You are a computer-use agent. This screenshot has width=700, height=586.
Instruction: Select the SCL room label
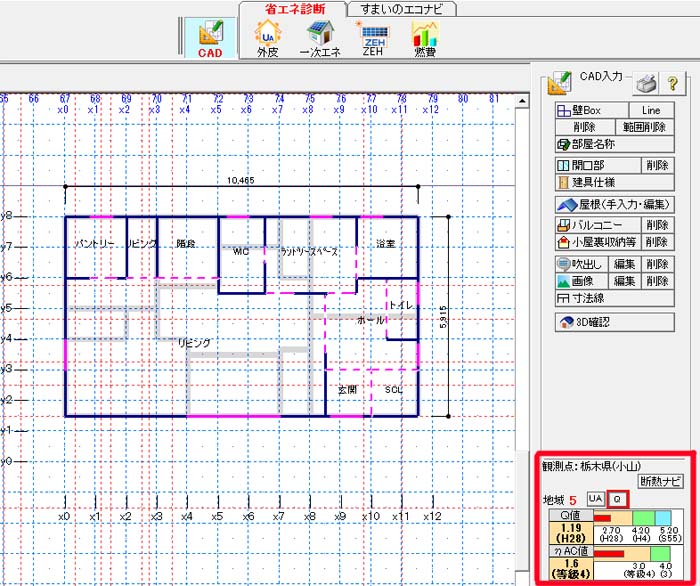pos(393,390)
